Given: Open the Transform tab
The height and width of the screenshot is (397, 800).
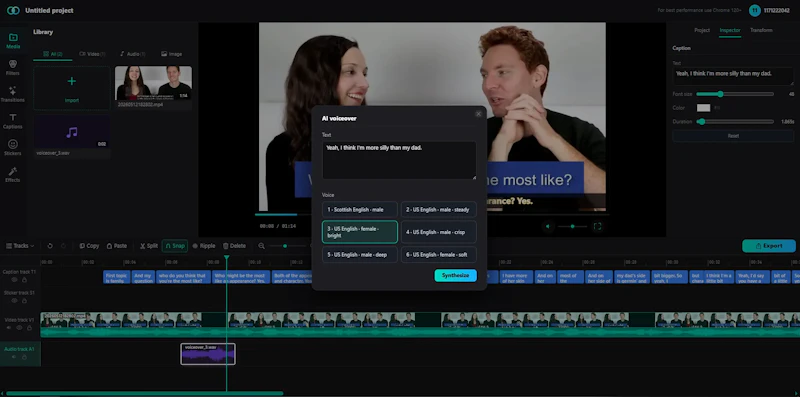Looking at the screenshot, I should click(761, 30).
